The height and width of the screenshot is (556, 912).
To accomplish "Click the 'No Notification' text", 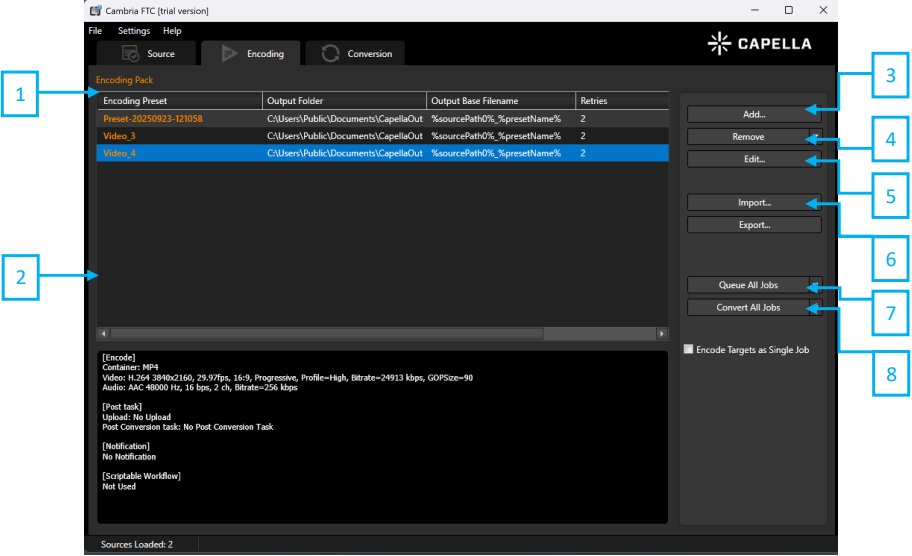I will point(129,457).
